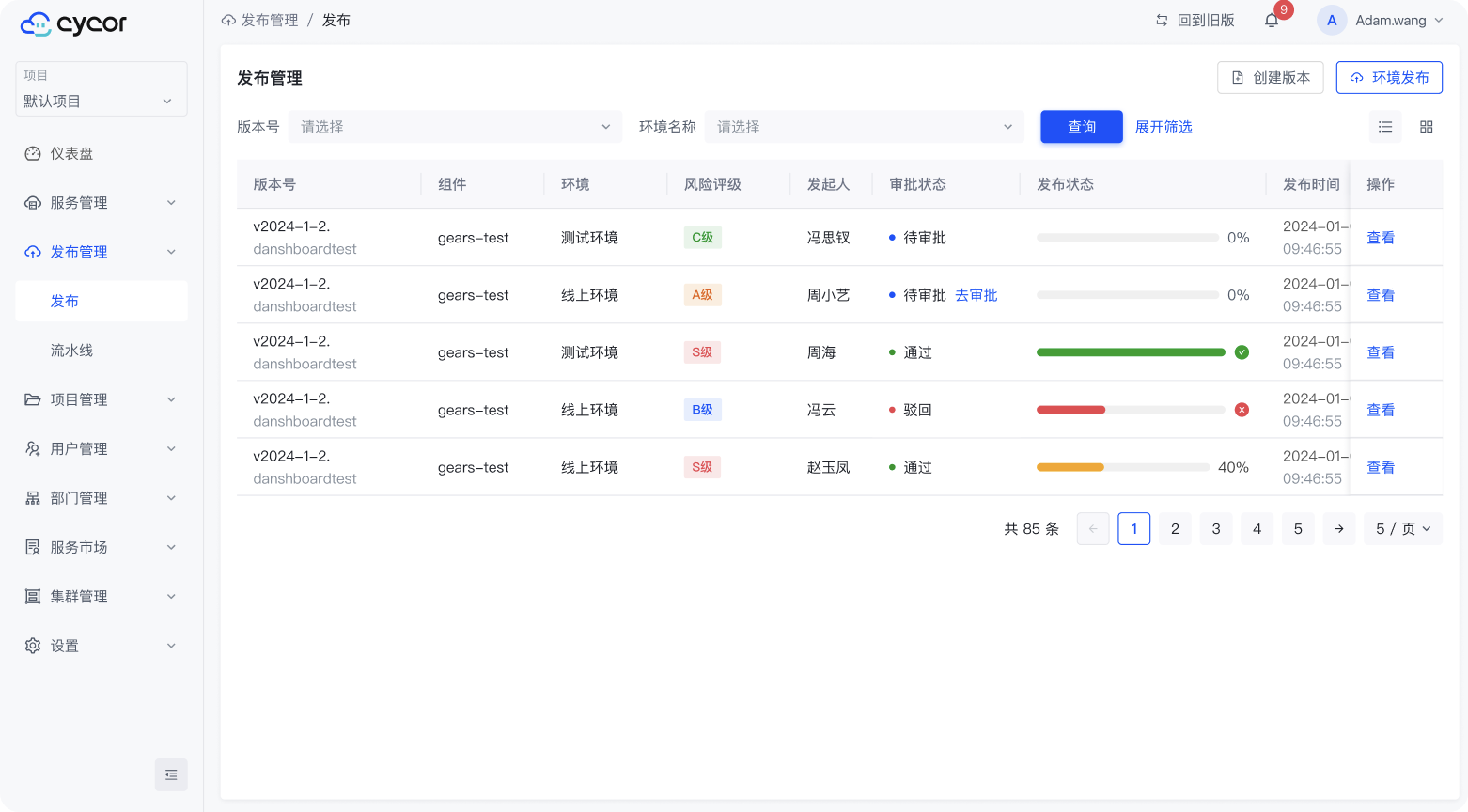Screen dimensions: 1468x812
Task: Click the red failed status icon
Action: click(1242, 410)
